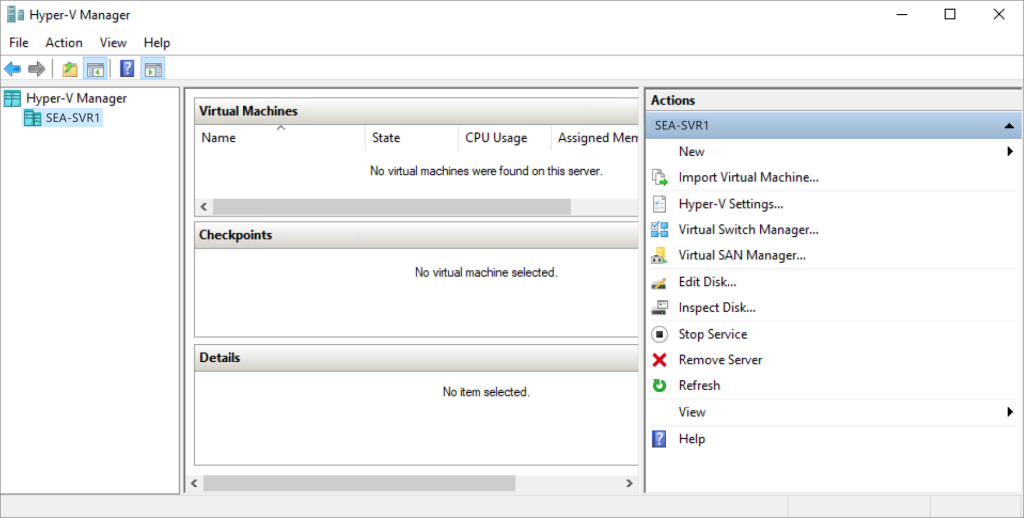The width and height of the screenshot is (1024, 518).
Task: Click the Details section header
Action: click(x=417, y=358)
